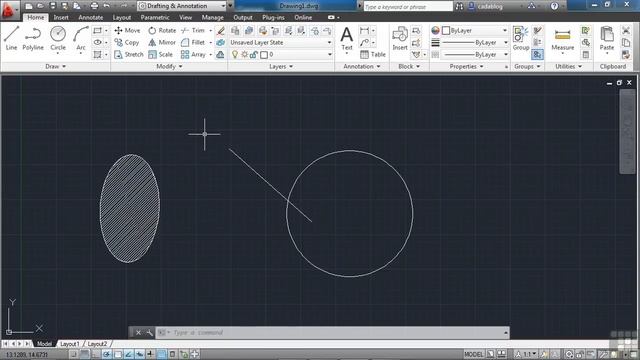The width and height of the screenshot is (640, 360).
Task: Select the Polyline tool
Action: coord(33,38)
